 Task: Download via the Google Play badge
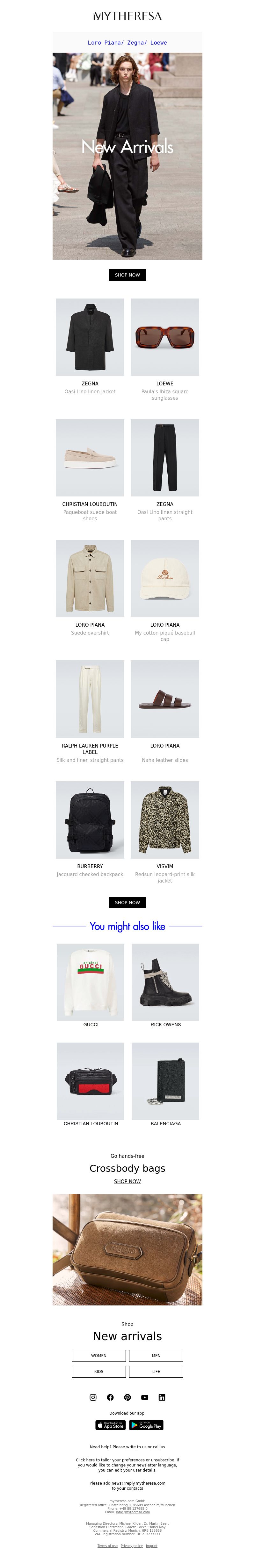point(146,1425)
